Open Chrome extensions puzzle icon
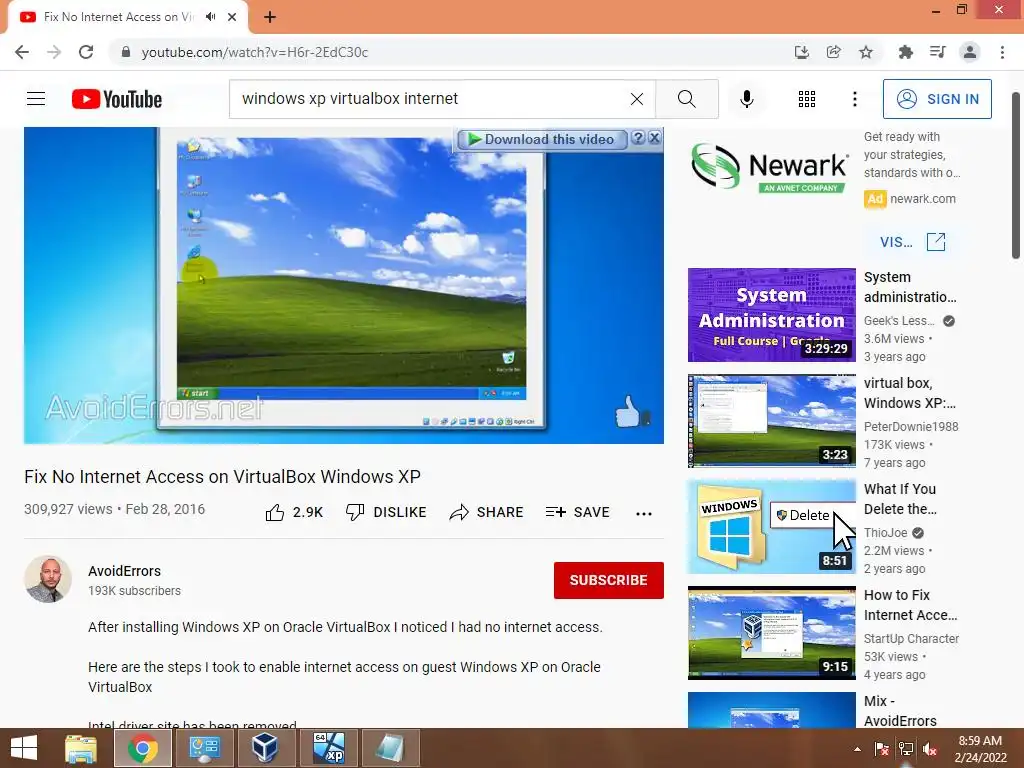The height and width of the screenshot is (768, 1024). (905, 52)
